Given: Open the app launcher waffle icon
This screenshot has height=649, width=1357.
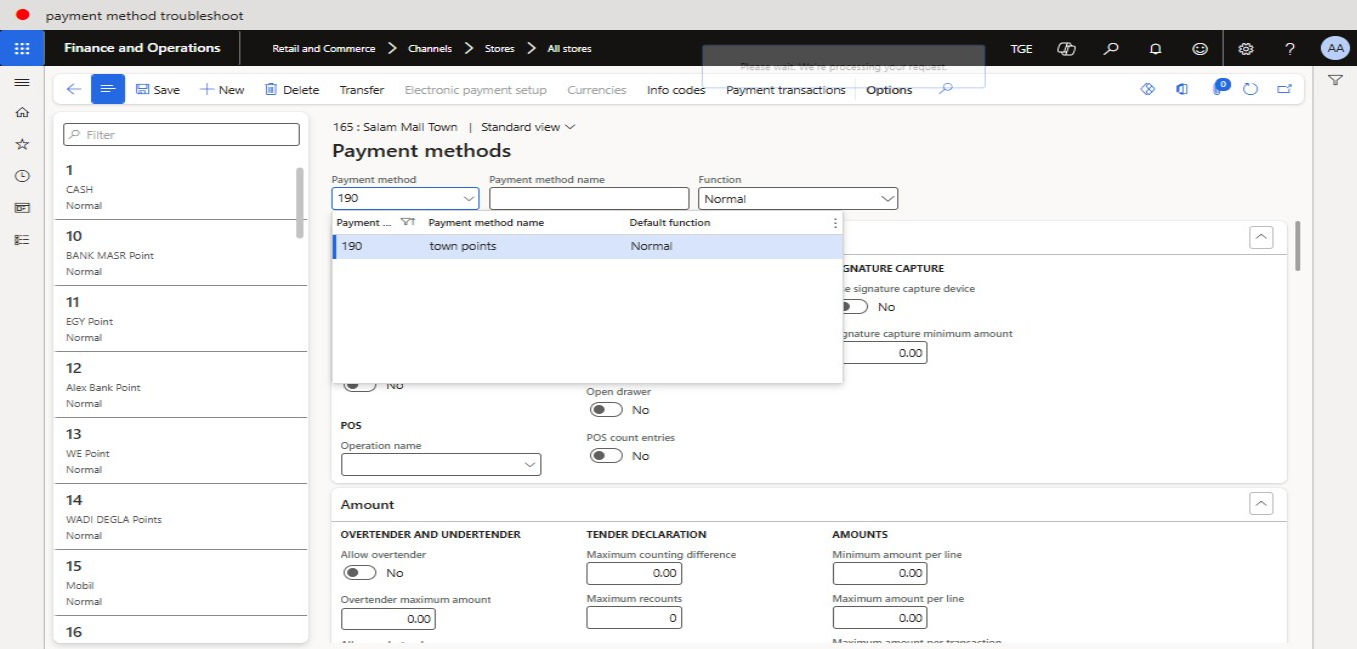Looking at the screenshot, I should point(22,48).
